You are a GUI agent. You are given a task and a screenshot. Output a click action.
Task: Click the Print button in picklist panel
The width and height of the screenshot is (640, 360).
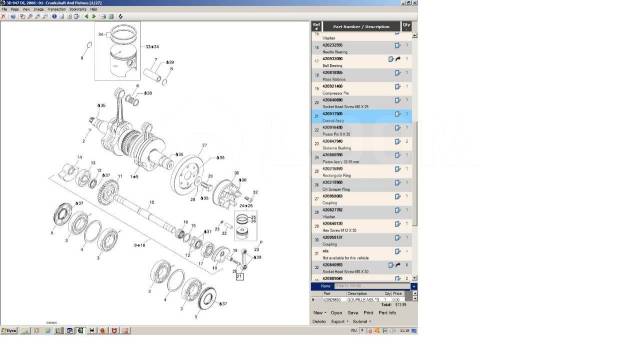coord(368,313)
